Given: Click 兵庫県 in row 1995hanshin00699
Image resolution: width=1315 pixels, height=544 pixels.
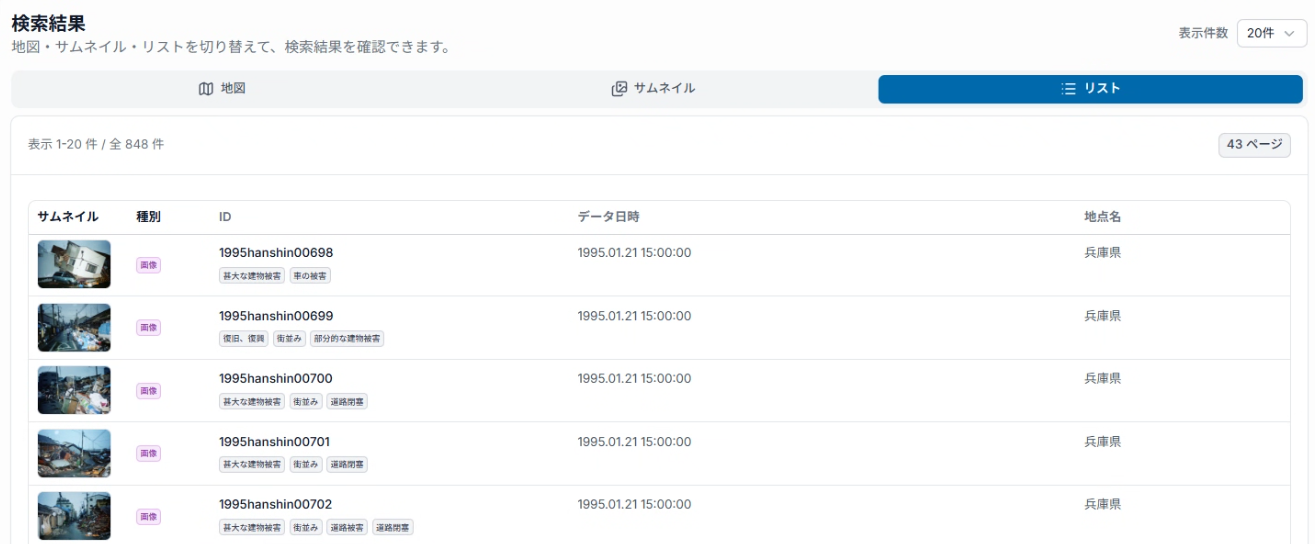Looking at the screenshot, I should 1103,316.
